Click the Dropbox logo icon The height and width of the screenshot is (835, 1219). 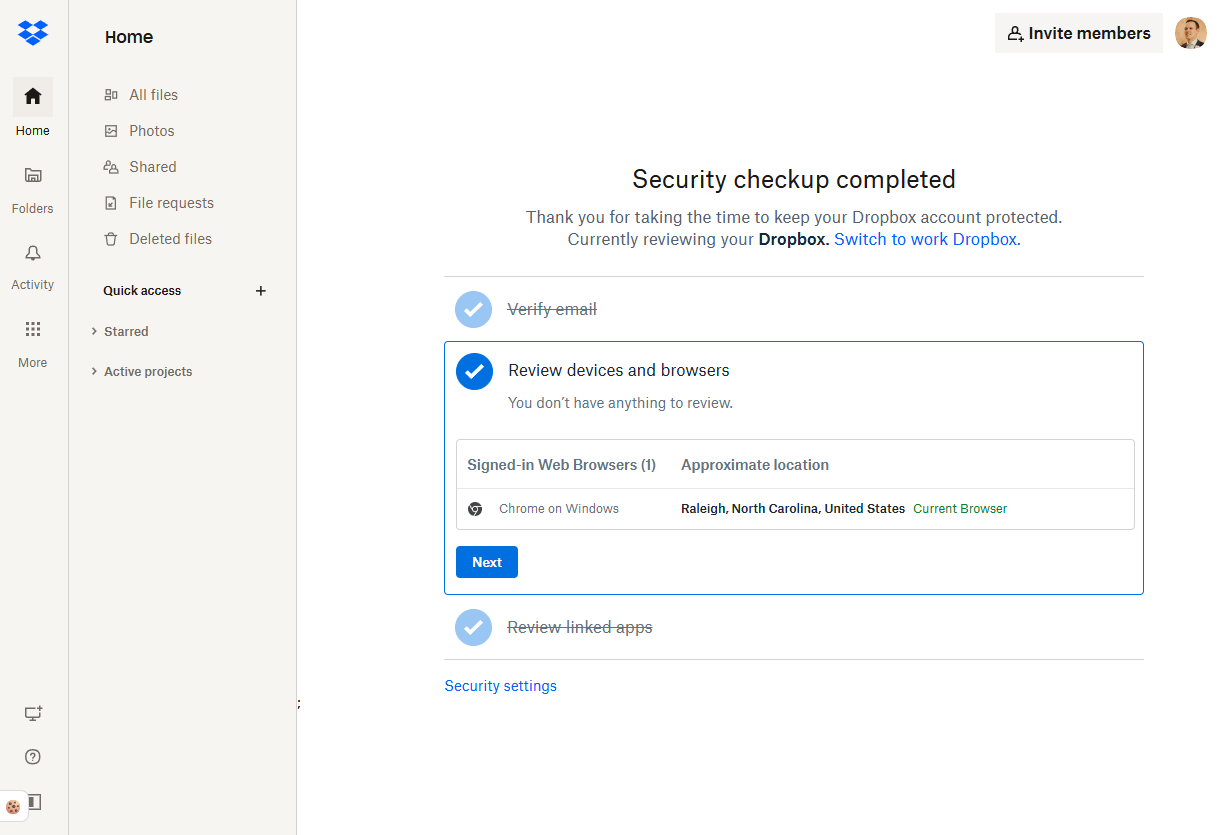pos(33,32)
